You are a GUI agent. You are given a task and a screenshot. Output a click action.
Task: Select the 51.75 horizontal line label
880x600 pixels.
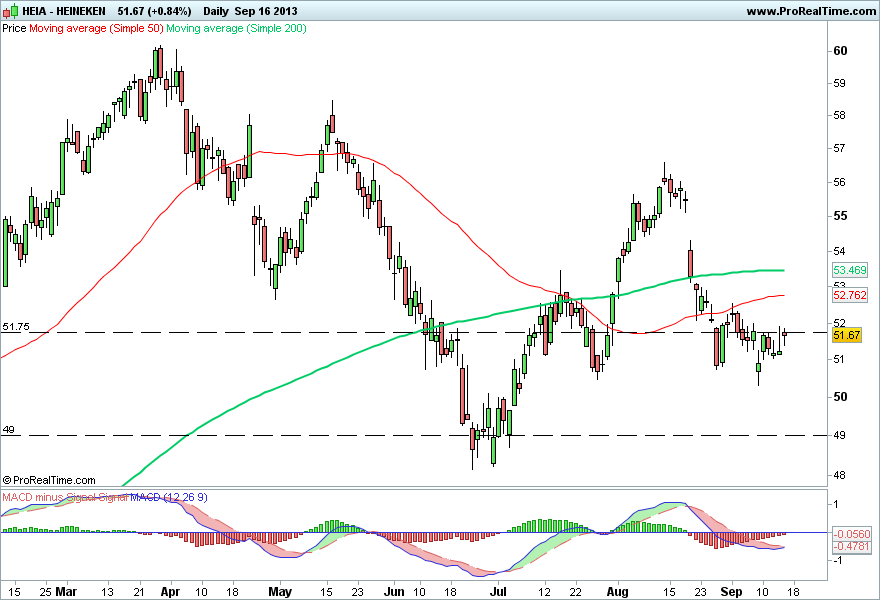pyautogui.click(x=16, y=327)
